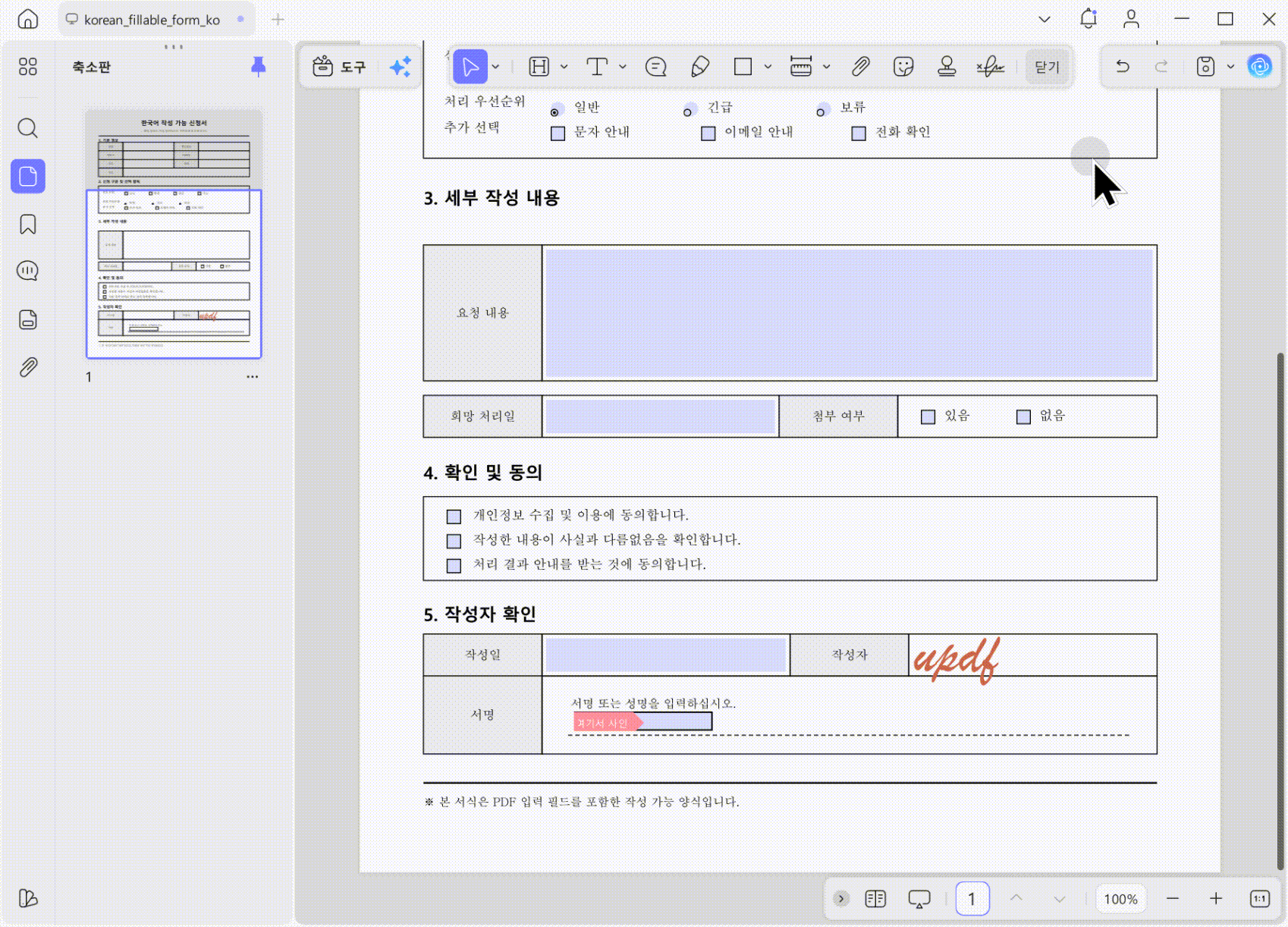Screen dimensions: 1288x927
Task: Check the 전화 확인 checkbox
Action: click(859, 134)
